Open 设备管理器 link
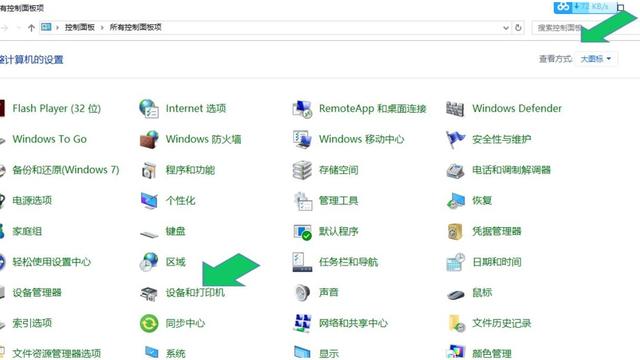 click(37, 293)
